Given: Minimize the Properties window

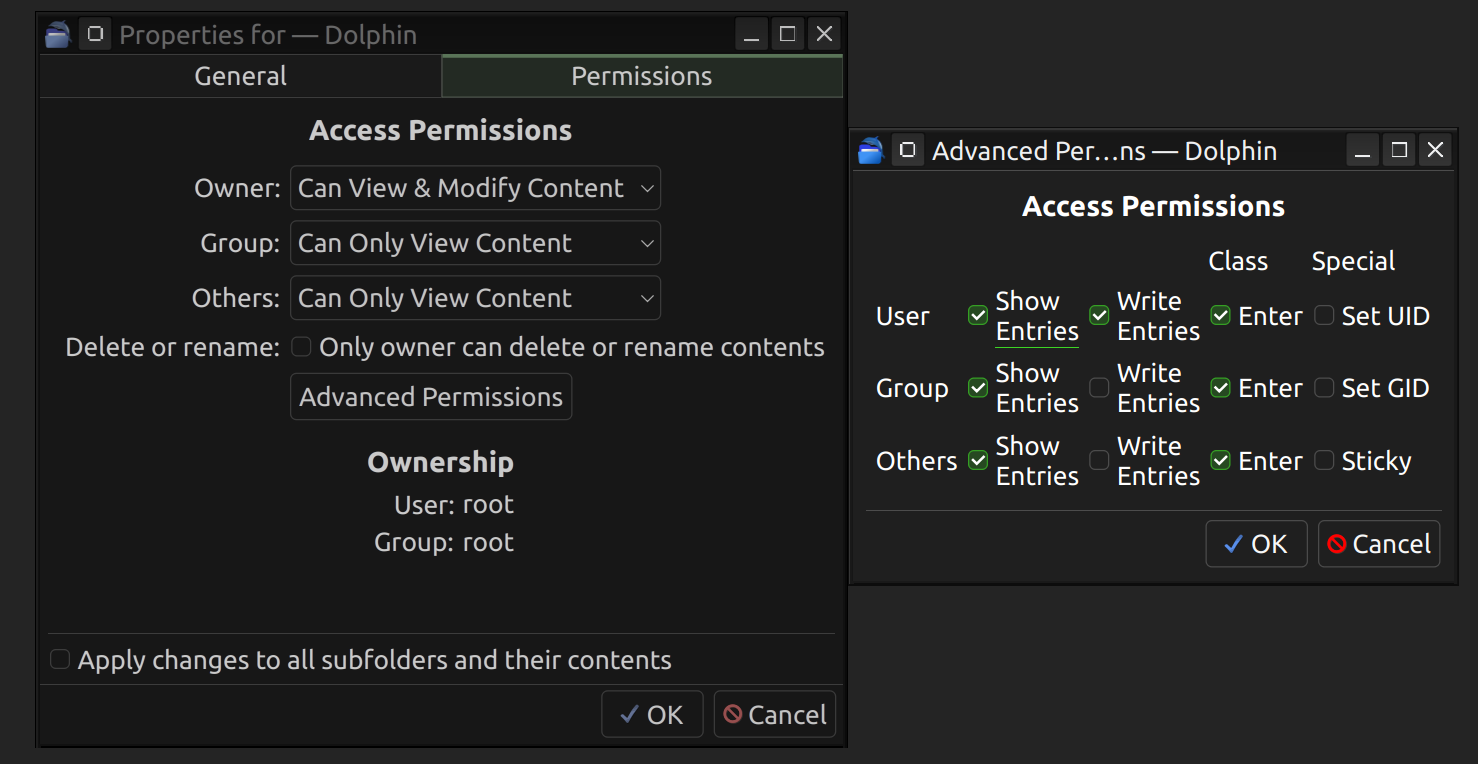Looking at the screenshot, I should tap(752, 35).
